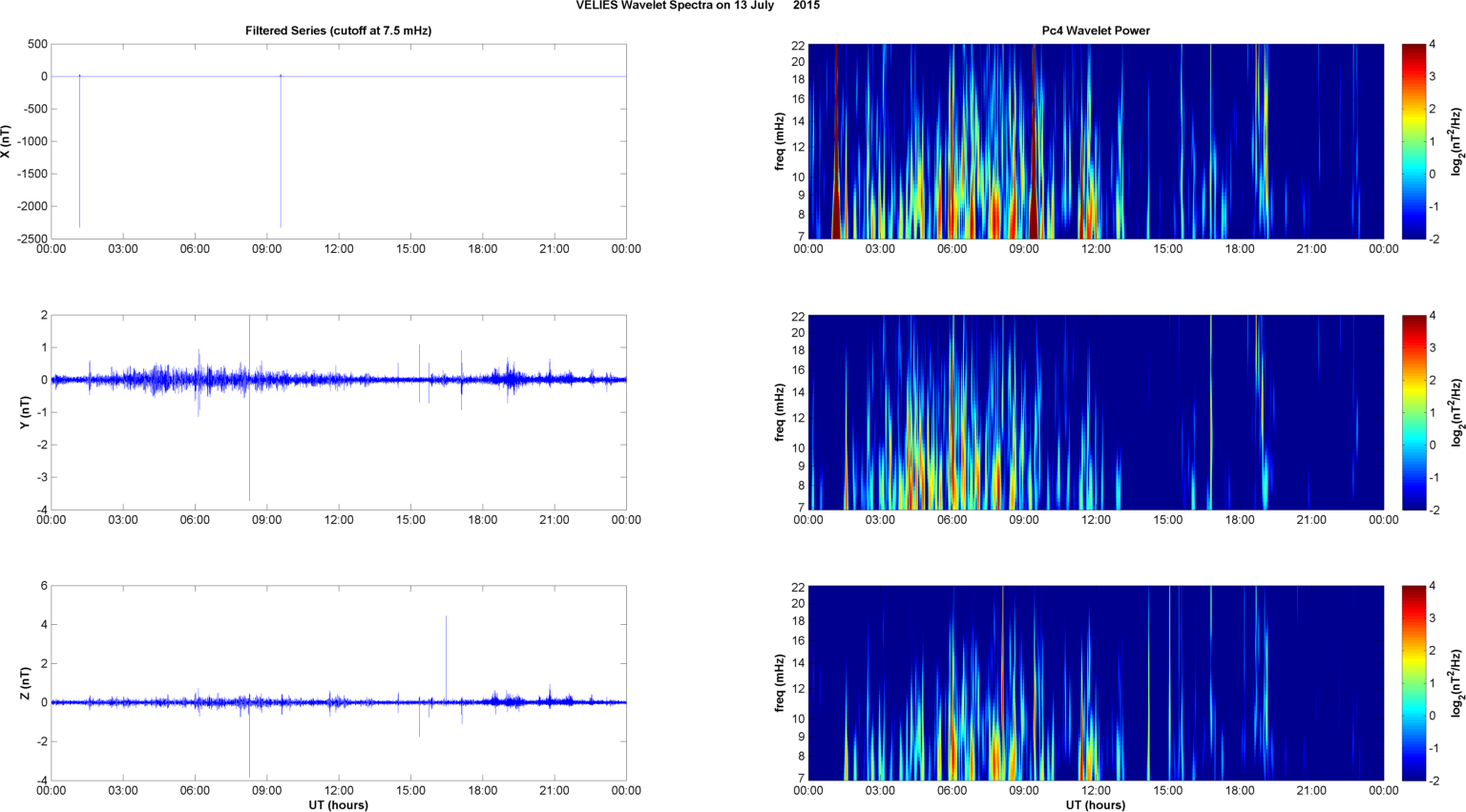
Task: Select the "X (nT)" axis label
Action: click(7, 141)
